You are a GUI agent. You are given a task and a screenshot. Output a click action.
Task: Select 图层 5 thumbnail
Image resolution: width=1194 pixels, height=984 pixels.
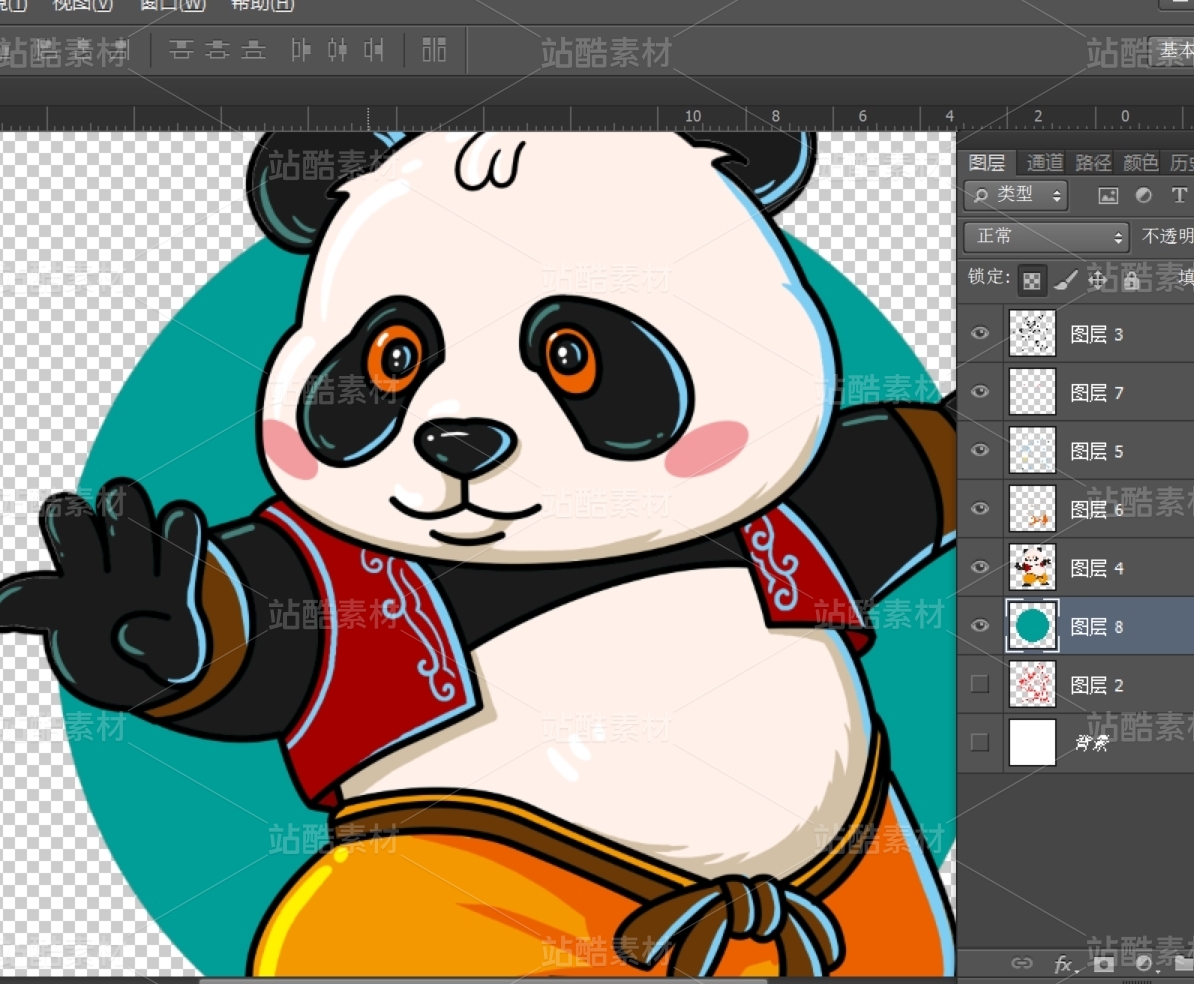1032,450
